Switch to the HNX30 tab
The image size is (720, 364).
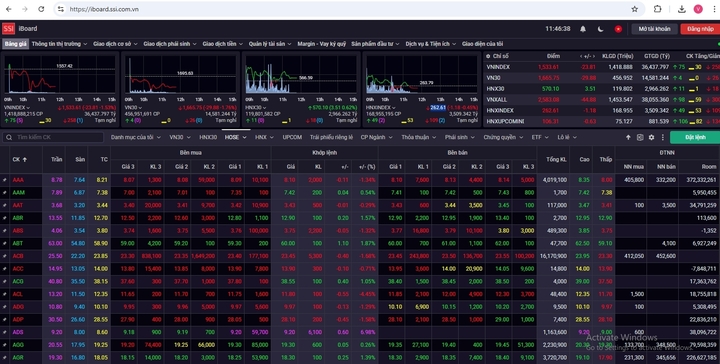tap(208, 137)
